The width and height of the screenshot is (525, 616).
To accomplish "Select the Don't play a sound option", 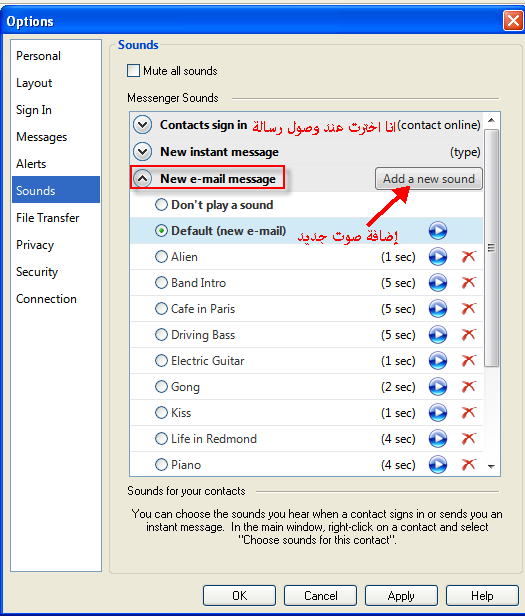I will pyautogui.click(x=161, y=205).
